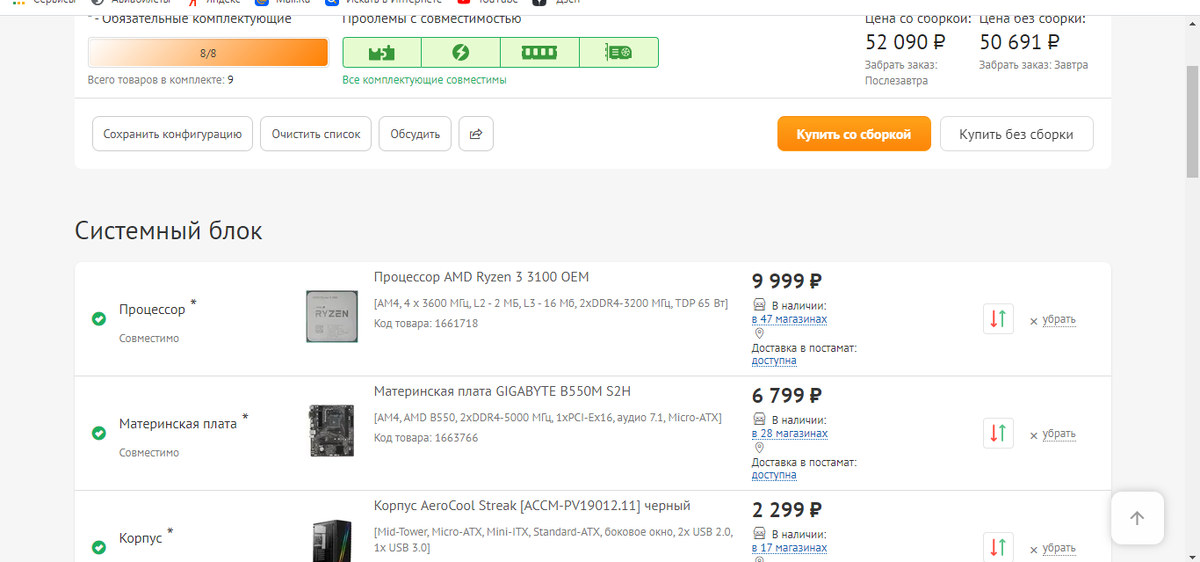Remove the AeroCool case via убрать
1200x562 pixels.
[1059, 548]
